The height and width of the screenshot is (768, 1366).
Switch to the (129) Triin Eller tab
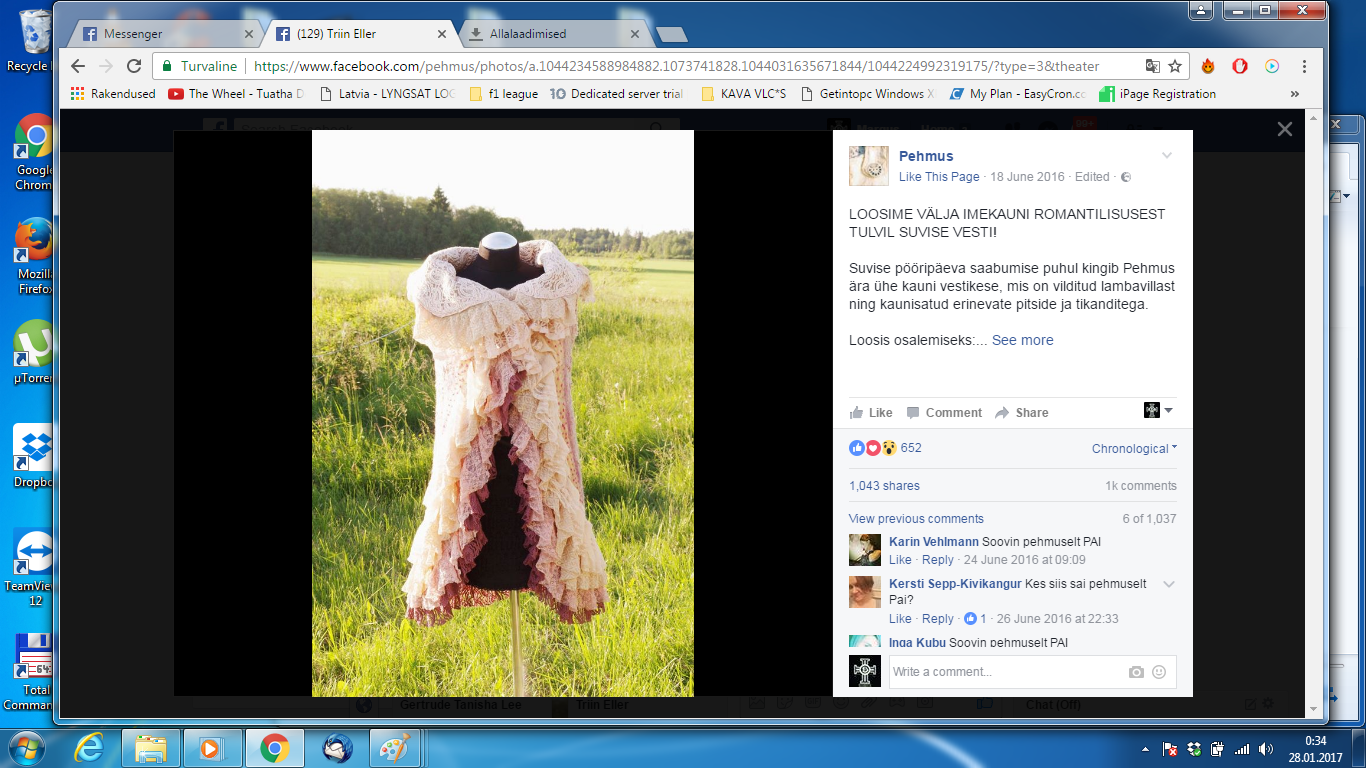pyautogui.click(x=361, y=34)
